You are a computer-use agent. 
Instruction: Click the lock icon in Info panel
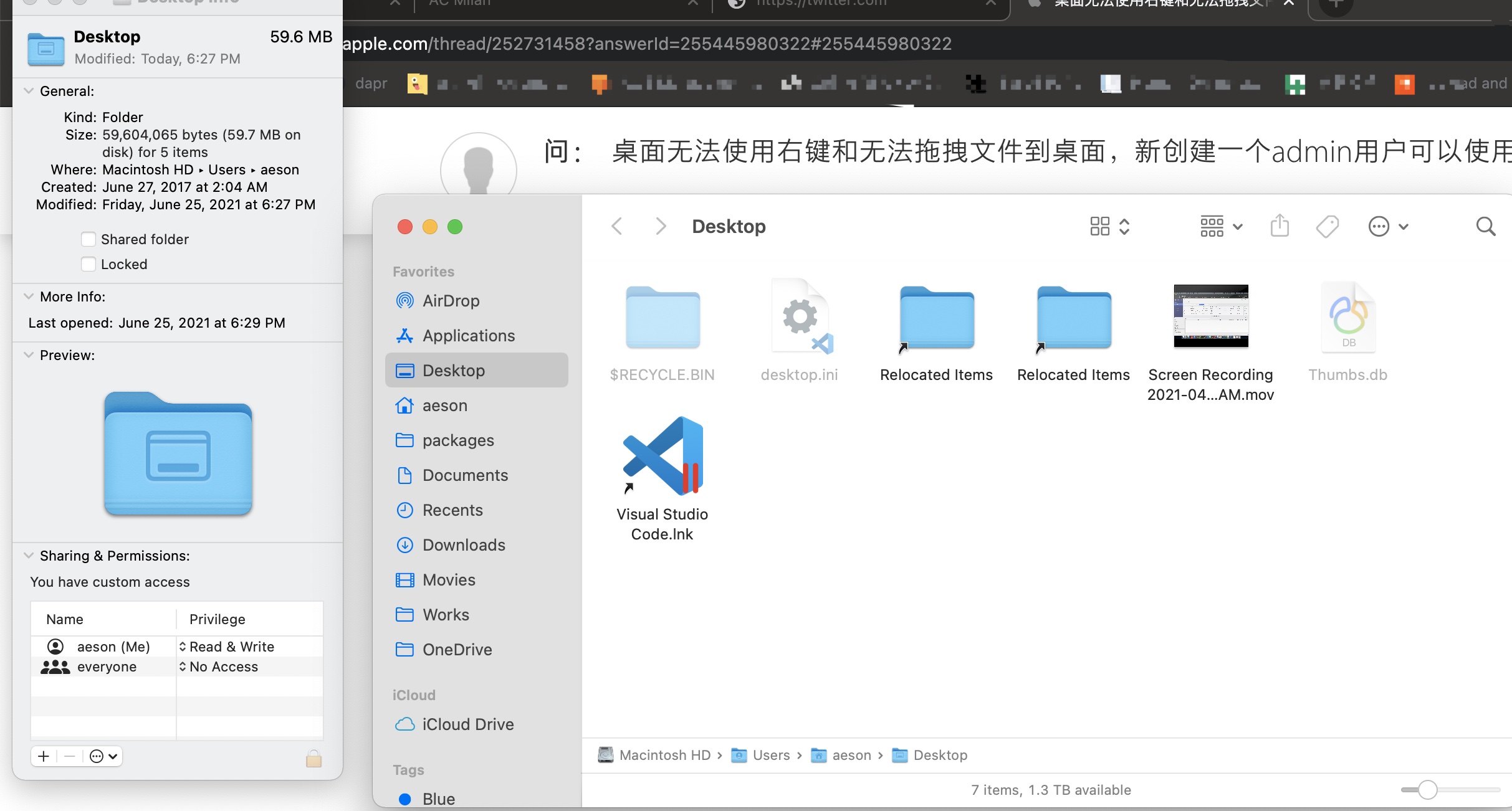point(313,758)
